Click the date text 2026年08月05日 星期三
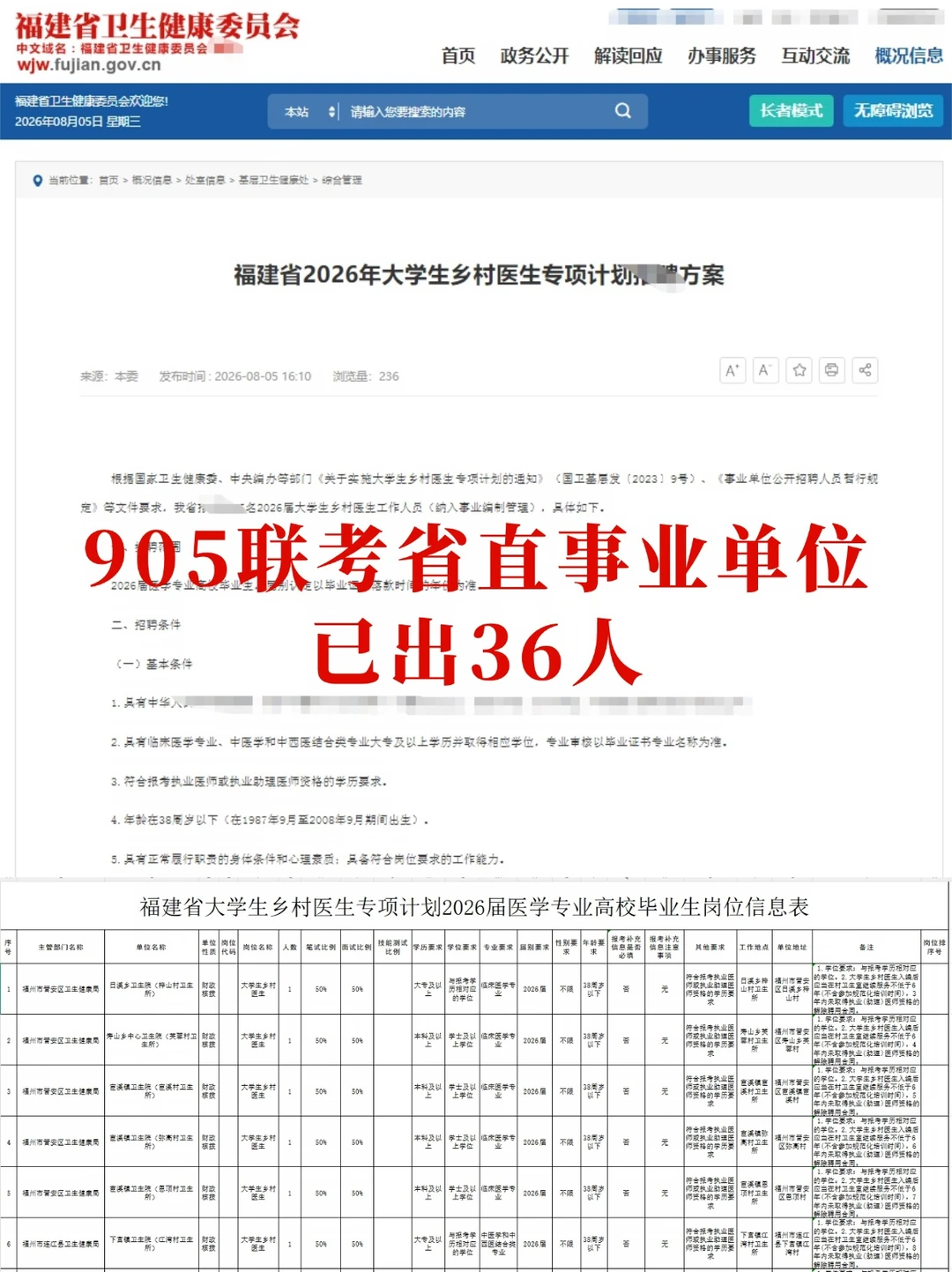The height and width of the screenshot is (1272, 952). 78,122
